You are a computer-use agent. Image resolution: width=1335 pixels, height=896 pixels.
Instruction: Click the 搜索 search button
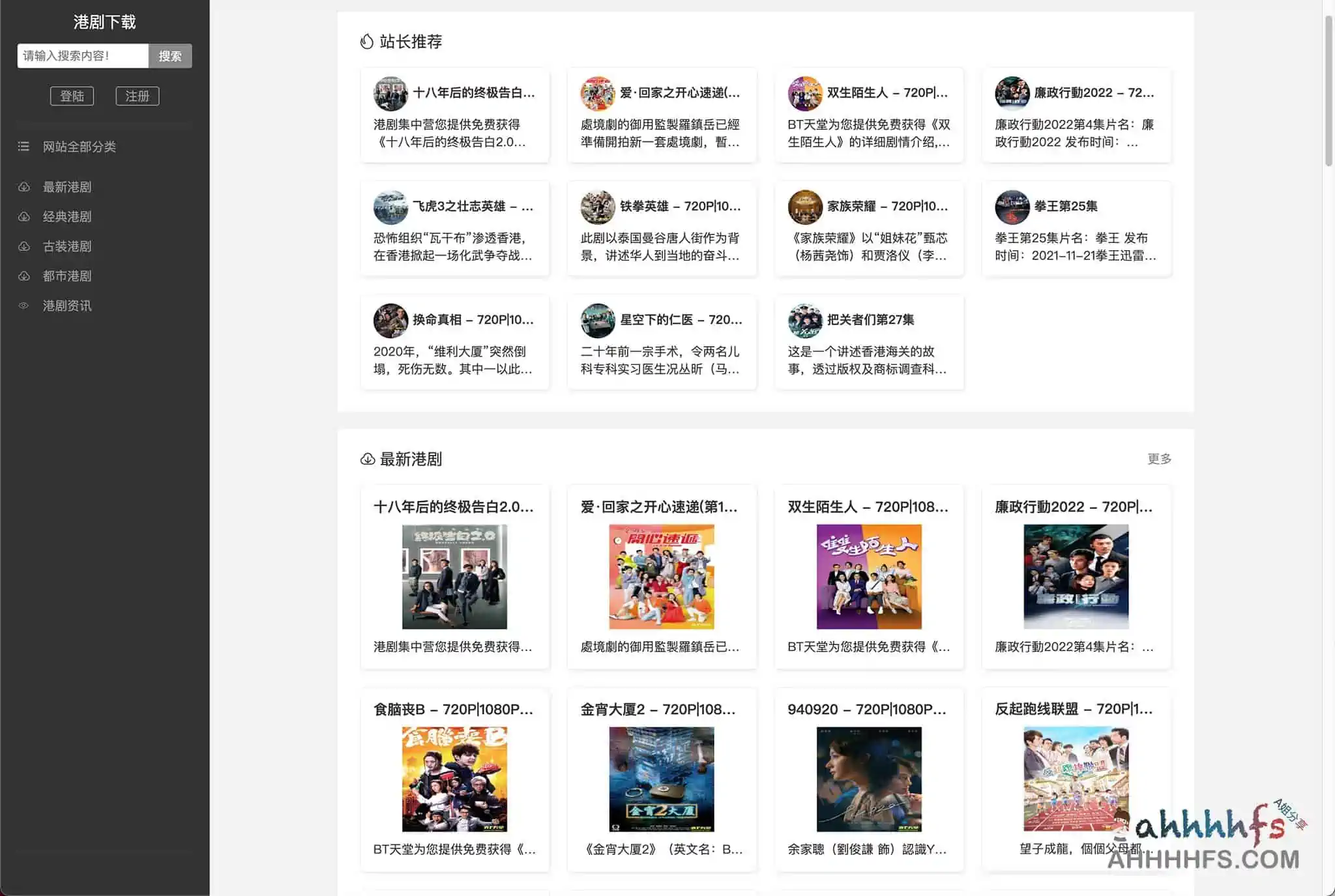[170, 56]
